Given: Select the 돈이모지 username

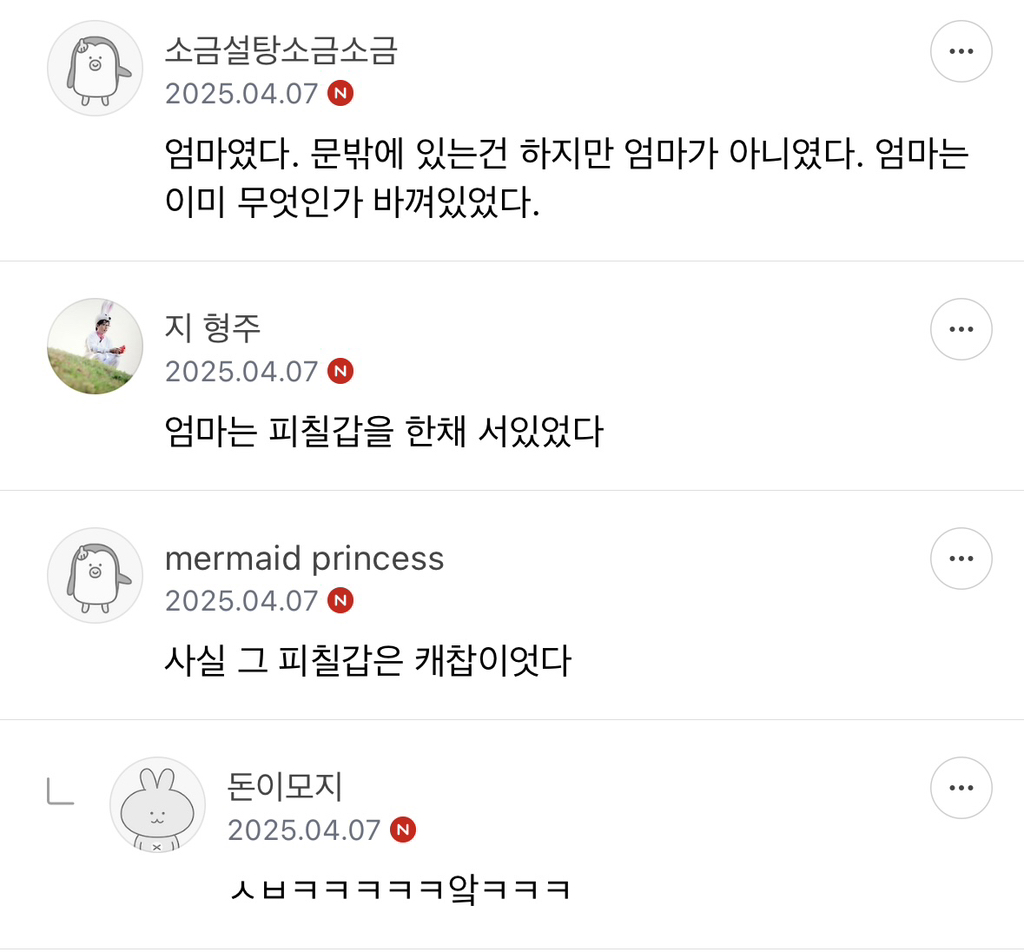Looking at the screenshot, I should tap(285, 787).
